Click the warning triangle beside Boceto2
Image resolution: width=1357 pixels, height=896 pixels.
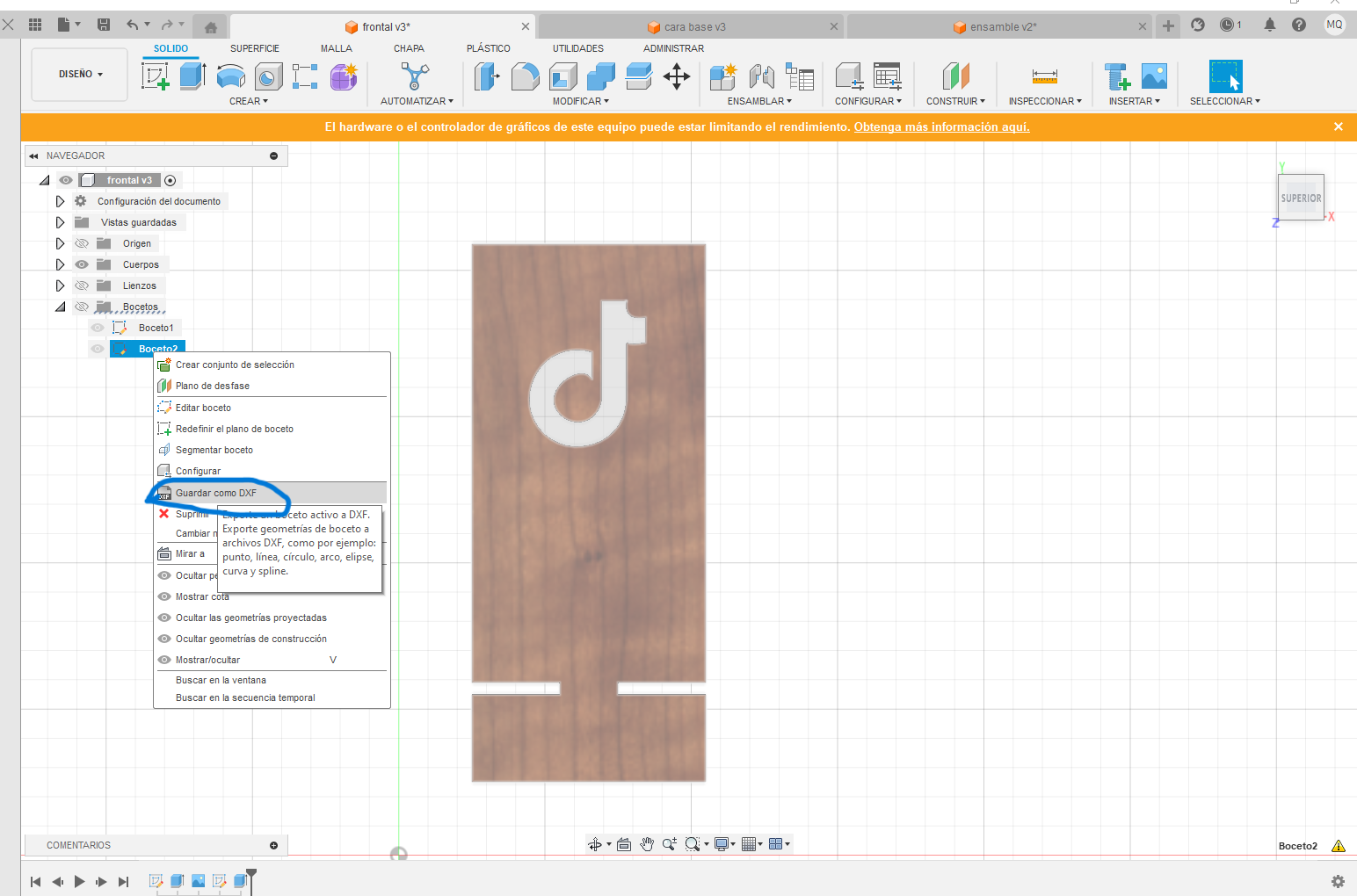pyautogui.click(x=1338, y=846)
